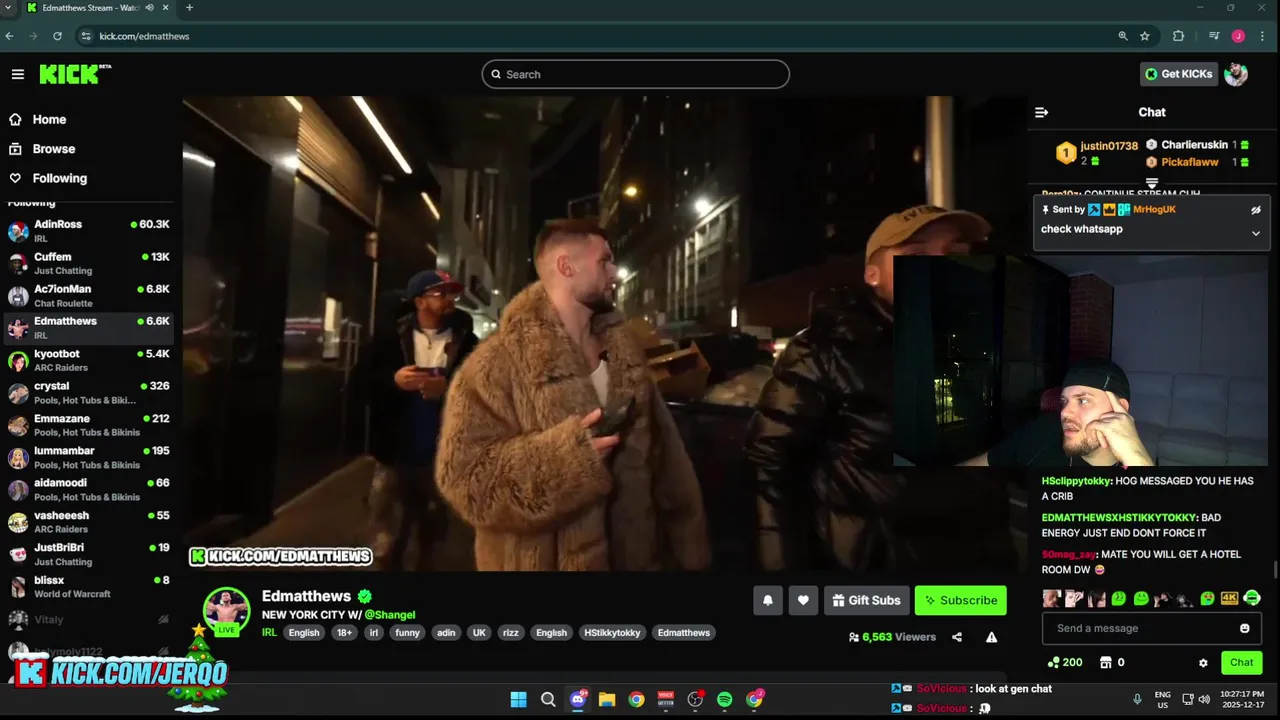Open Cuffem channel from sidebar
Screen dimensions: 1280x720
click(90, 263)
